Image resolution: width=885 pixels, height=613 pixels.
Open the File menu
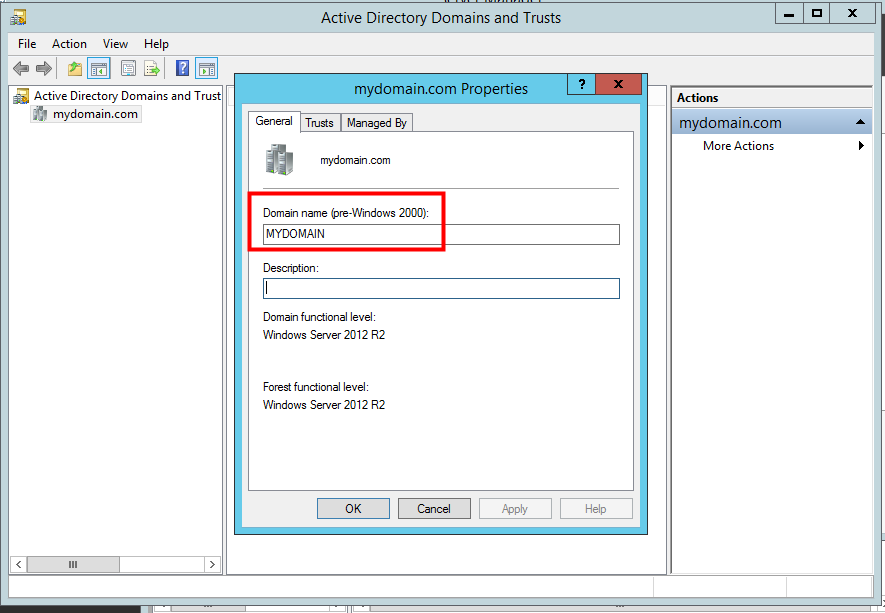(x=27, y=44)
